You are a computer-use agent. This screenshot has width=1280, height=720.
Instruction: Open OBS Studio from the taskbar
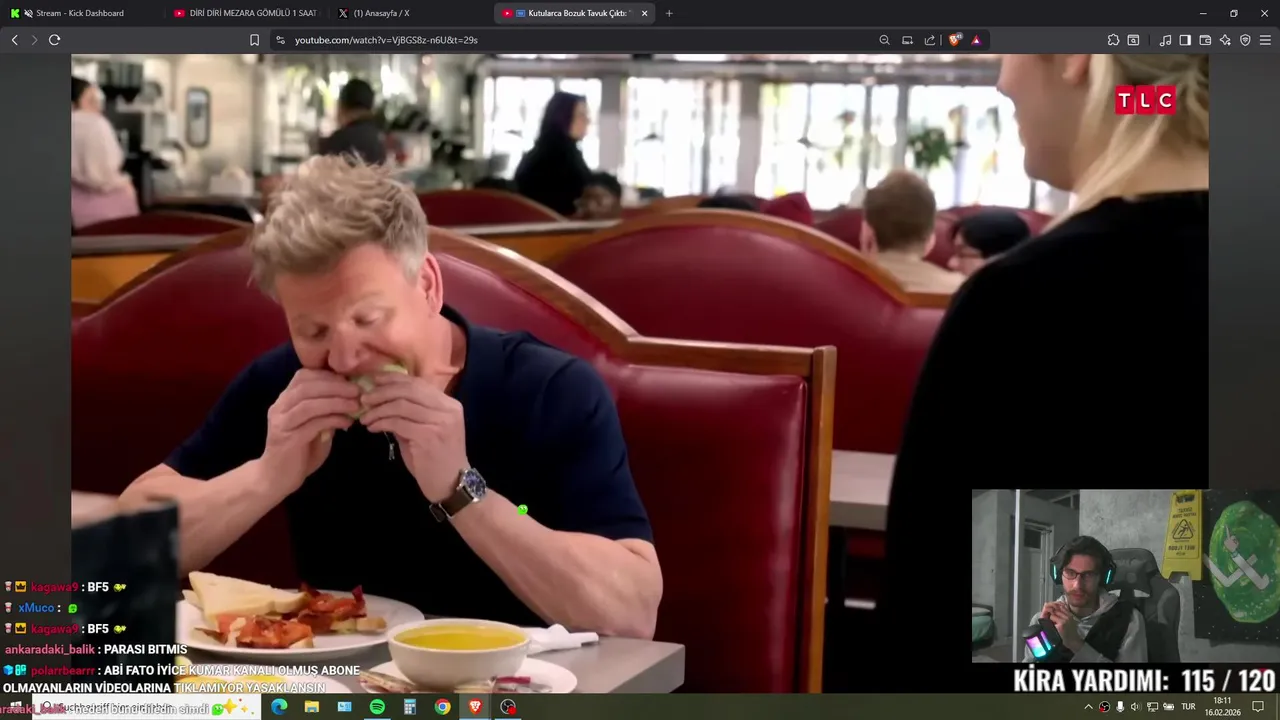[508, 707]
